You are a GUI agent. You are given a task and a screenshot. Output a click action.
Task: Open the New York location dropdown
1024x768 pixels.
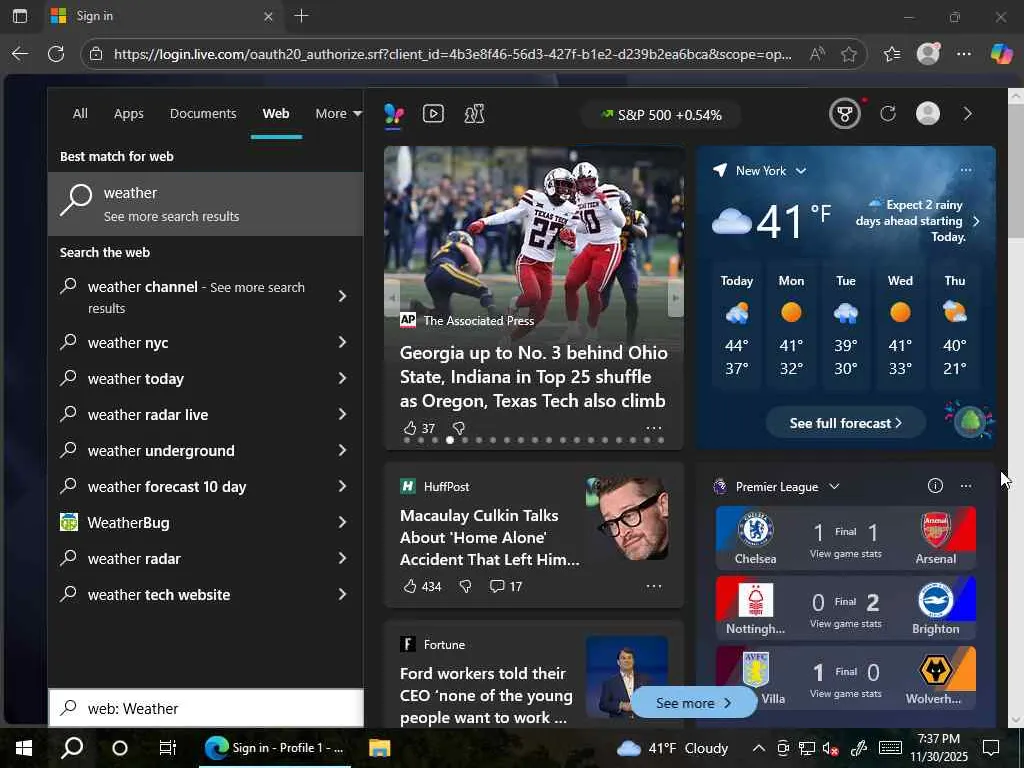pos(770,170)
